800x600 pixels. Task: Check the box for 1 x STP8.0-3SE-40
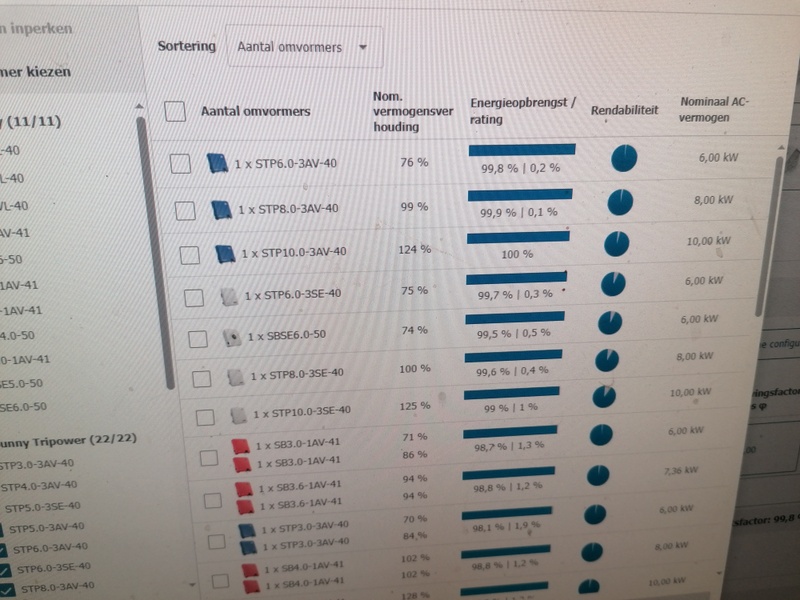coord(202,379)
